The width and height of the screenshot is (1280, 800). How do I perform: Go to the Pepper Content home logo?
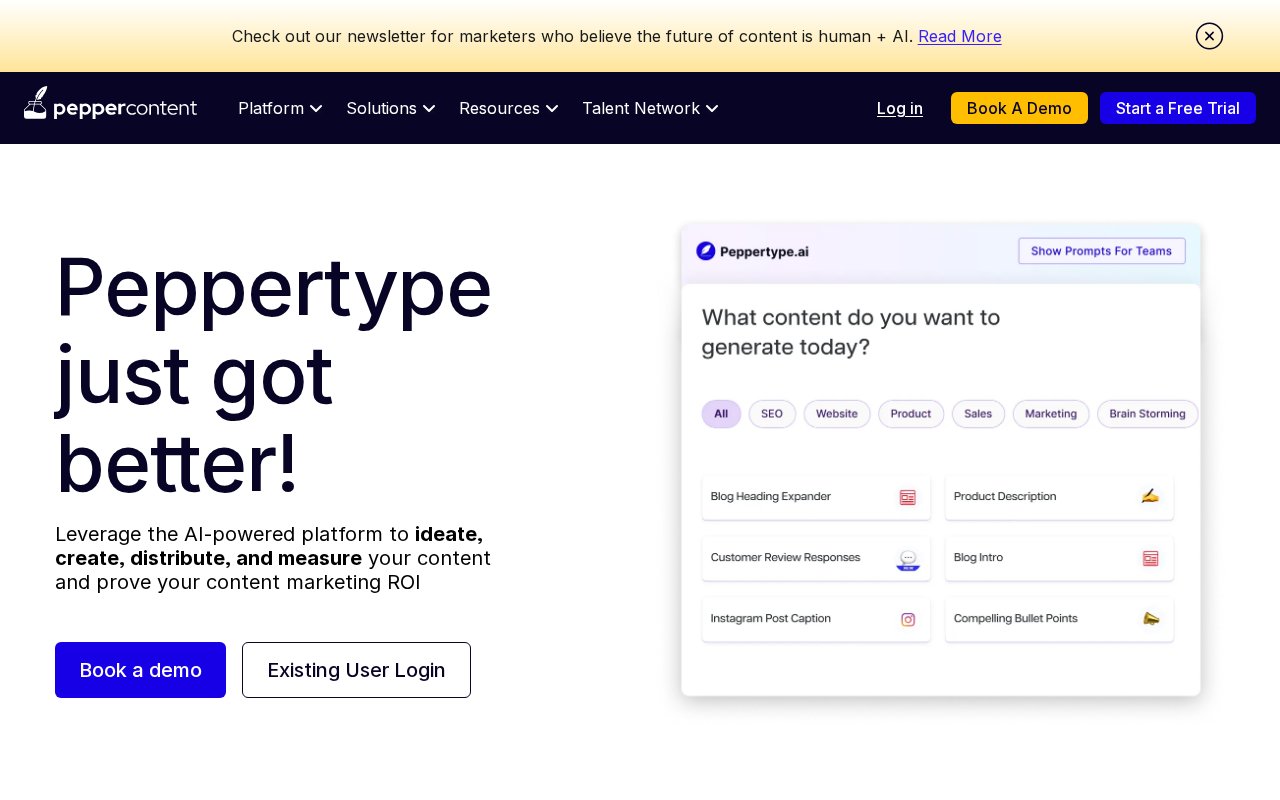(x=110, y=104)
